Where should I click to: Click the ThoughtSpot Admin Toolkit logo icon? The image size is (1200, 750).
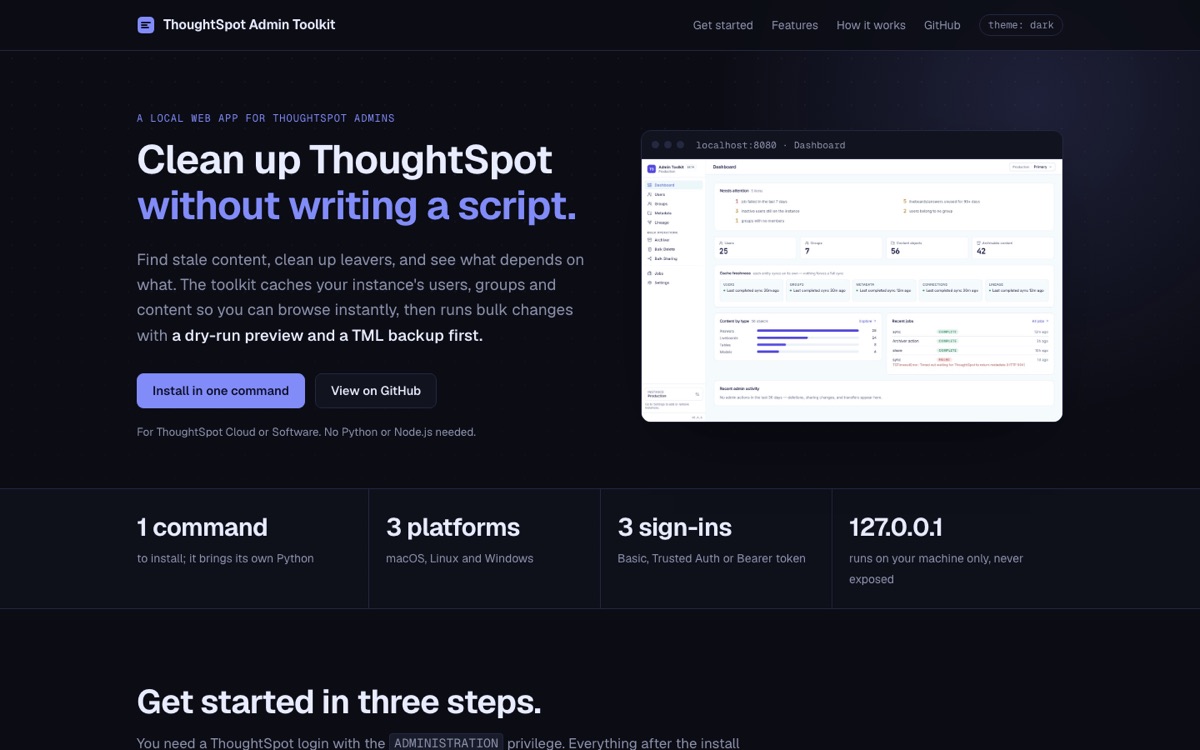pyautogui.click(x=146, y=25)
